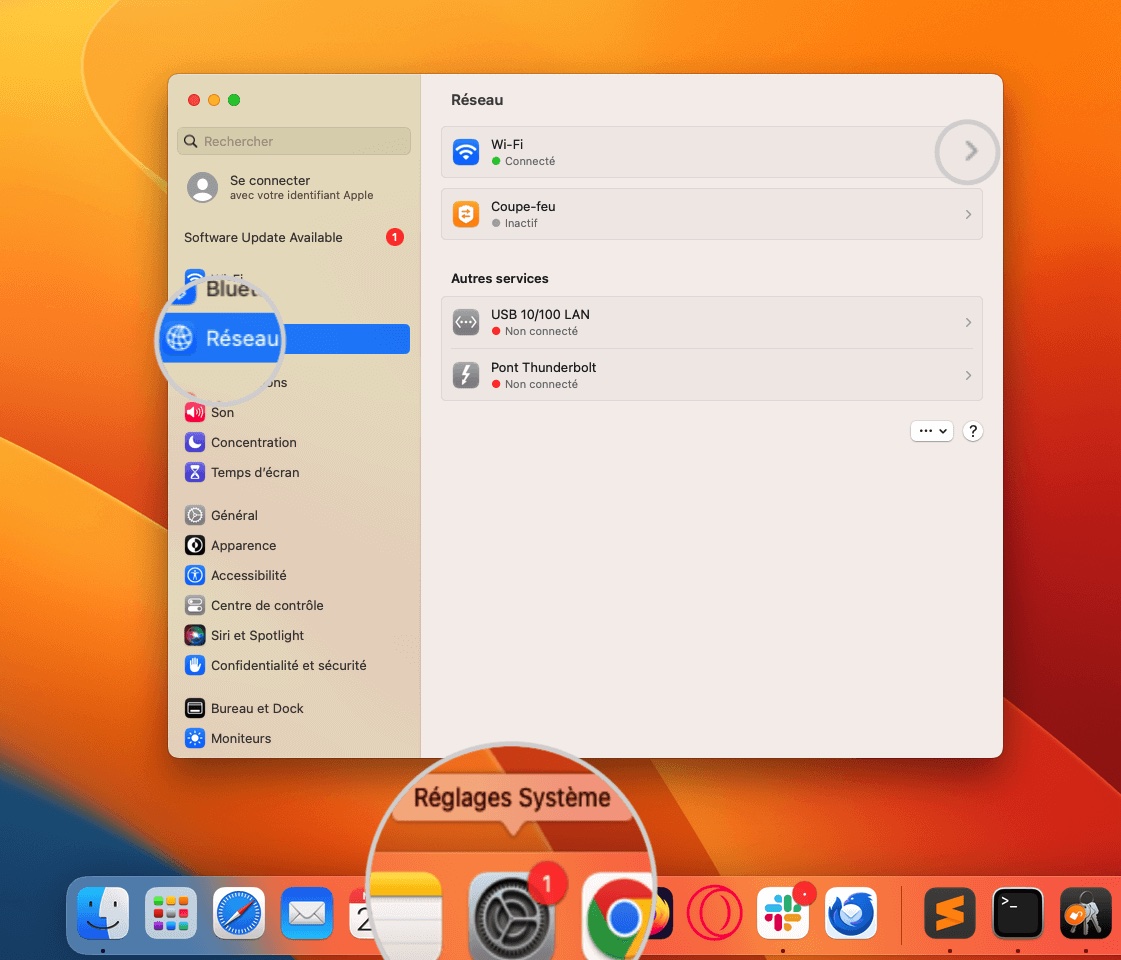The image size is (1121, 960).
Task: Open Apparence settings in sidebar
Action: (x=293, y=545)
